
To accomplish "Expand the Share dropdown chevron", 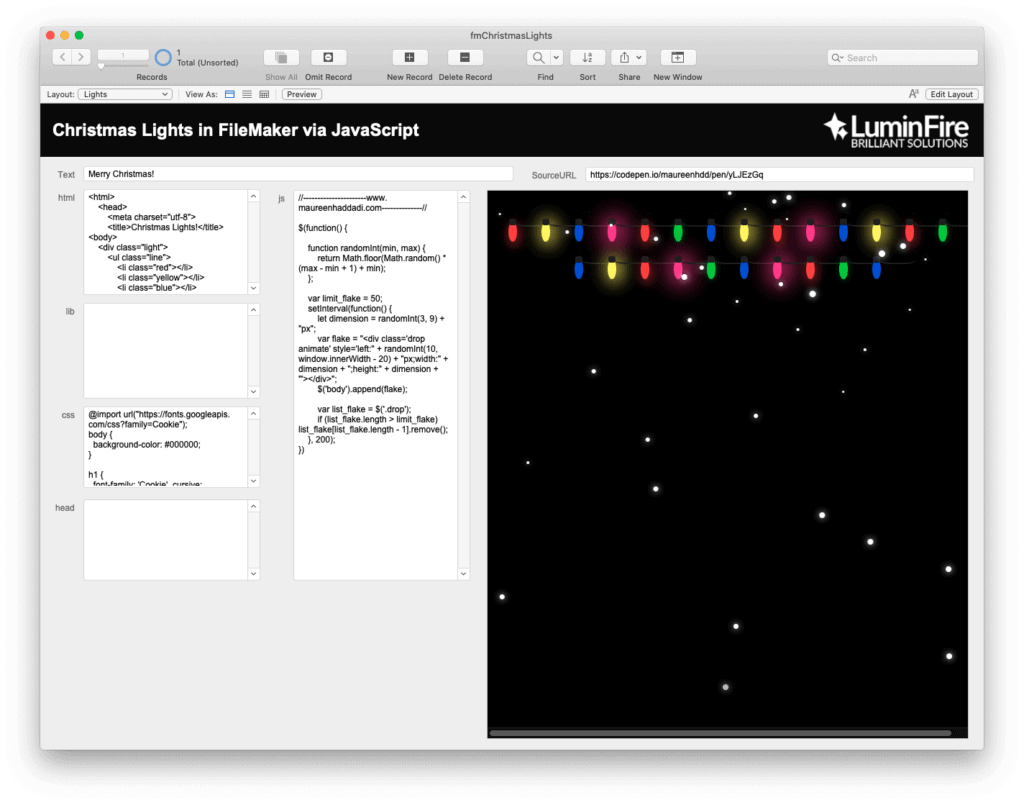I will [640, 57].
